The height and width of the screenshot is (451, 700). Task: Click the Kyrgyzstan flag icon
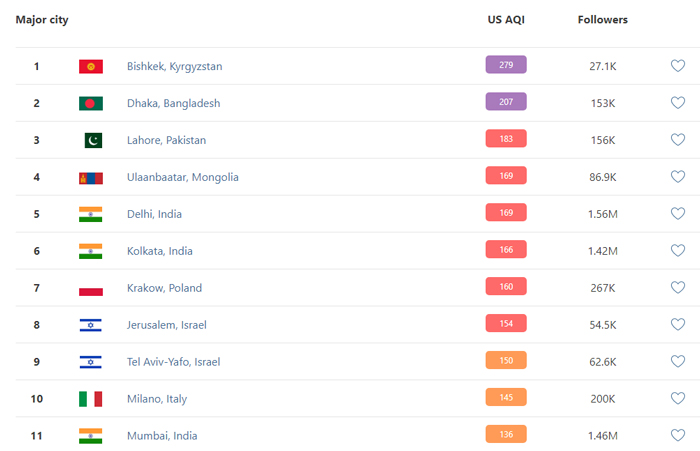91,66
